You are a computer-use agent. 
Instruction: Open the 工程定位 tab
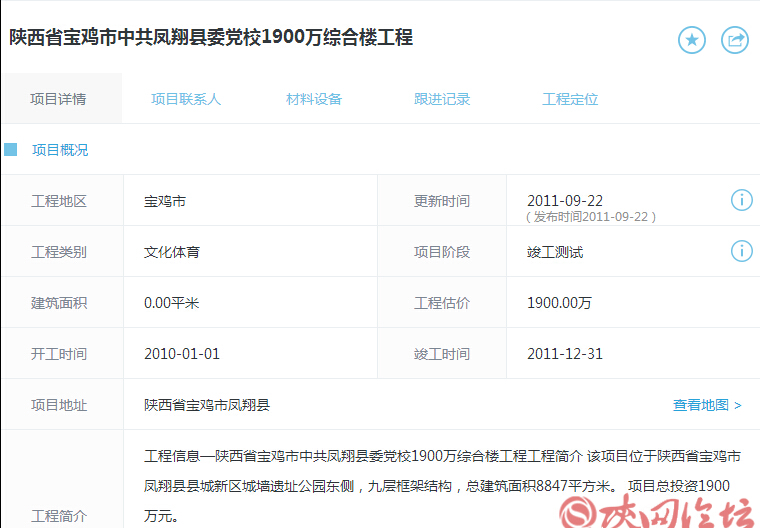tap(570, 99)
